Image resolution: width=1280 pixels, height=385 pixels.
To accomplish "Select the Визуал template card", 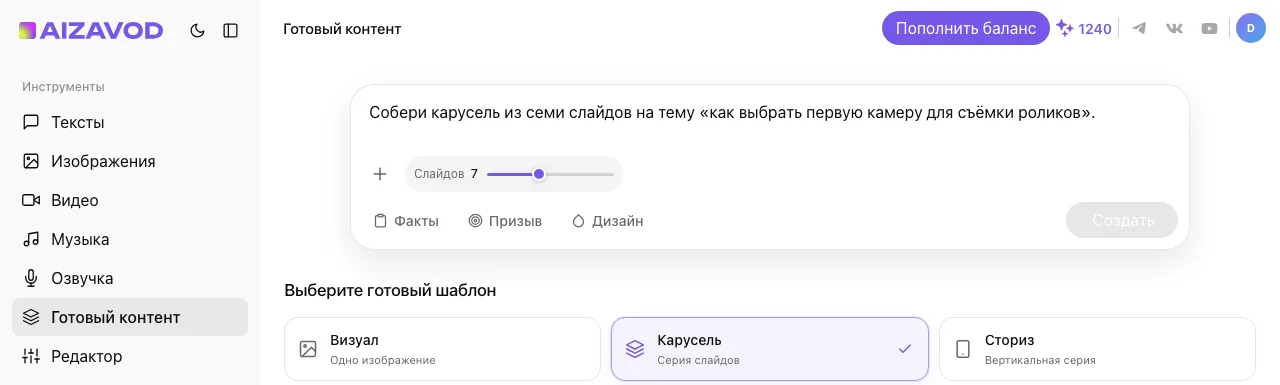I will click(443, 349).
